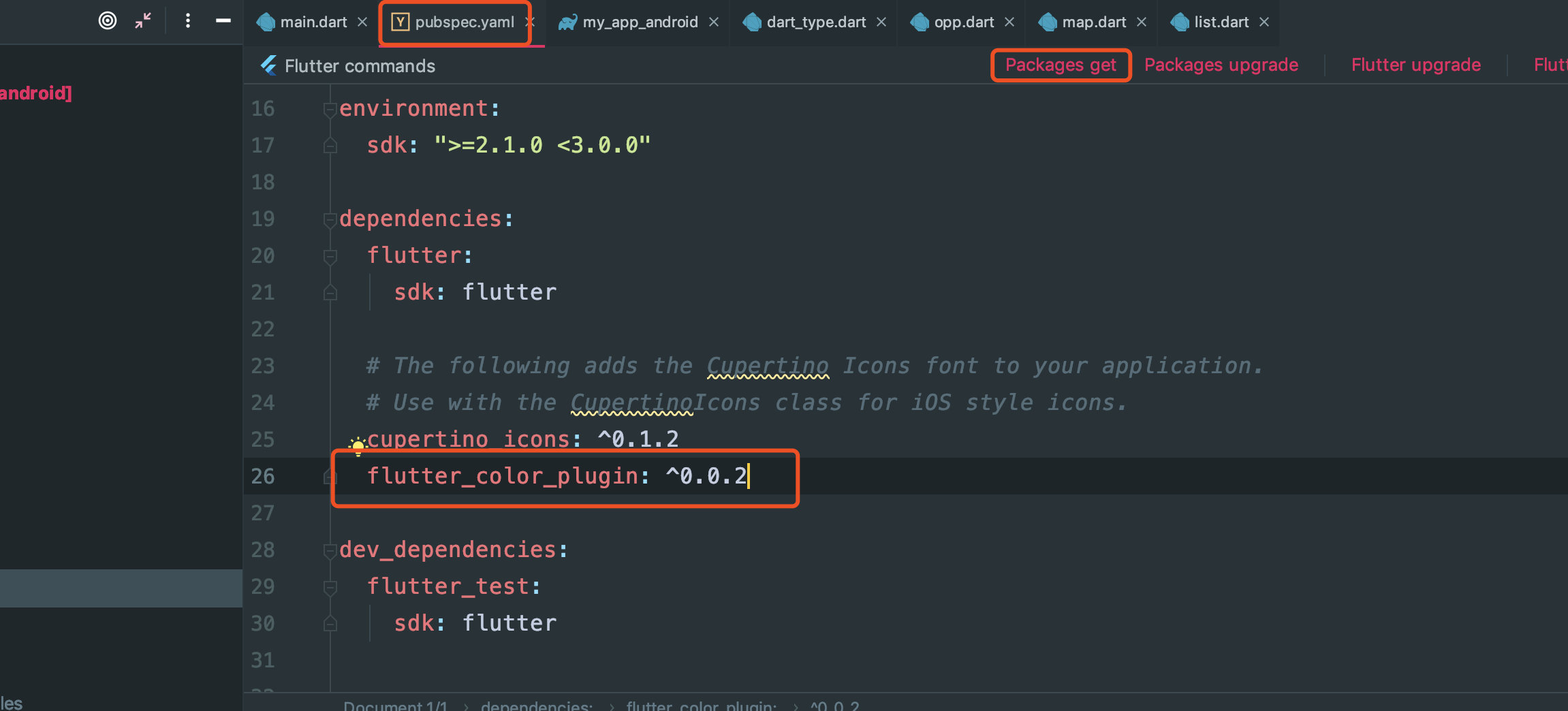
Task: Click the CupertinoIcons word in comment
Action: click(665, 402)
